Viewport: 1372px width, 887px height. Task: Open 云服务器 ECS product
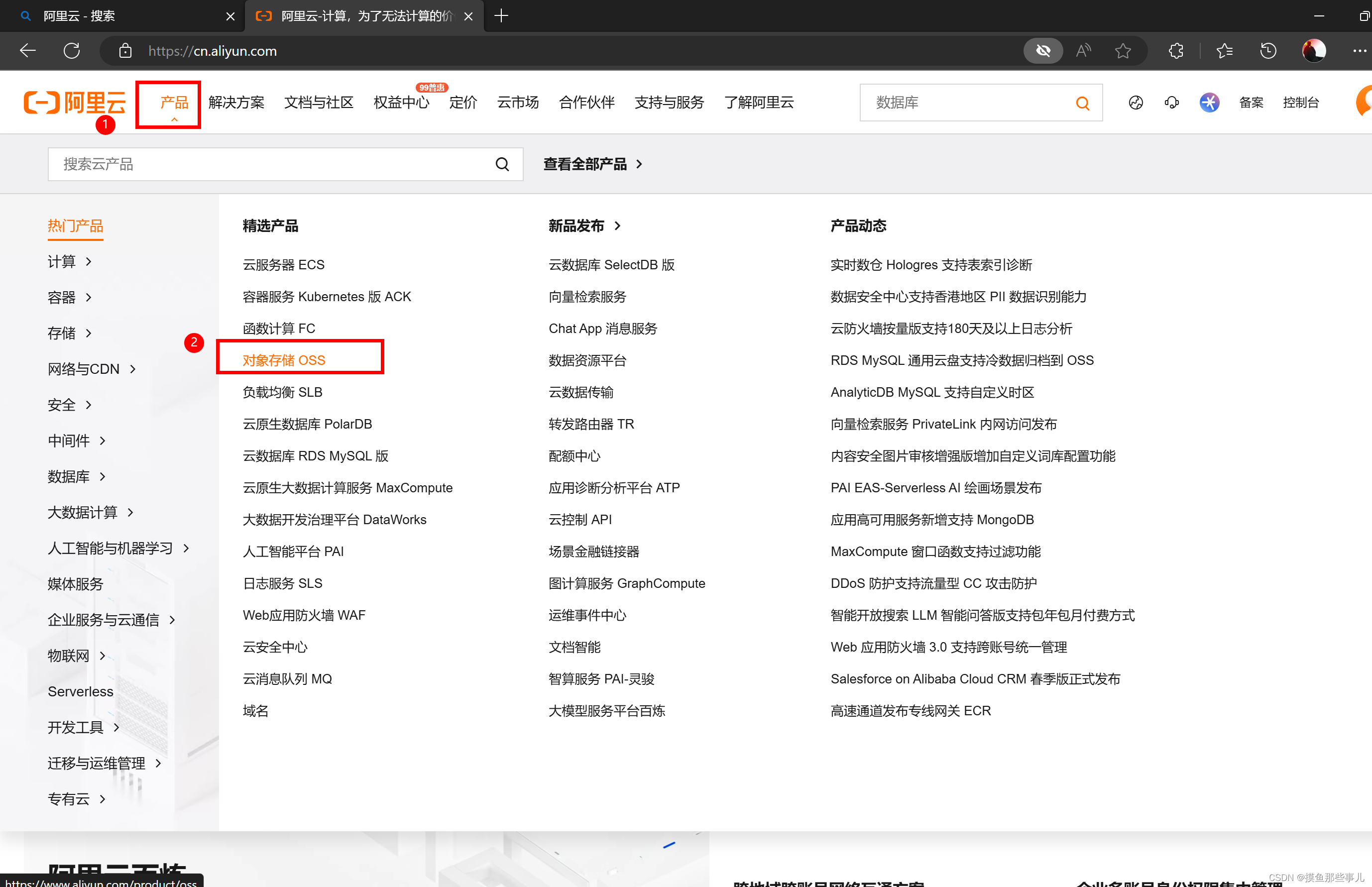(283, 264)
